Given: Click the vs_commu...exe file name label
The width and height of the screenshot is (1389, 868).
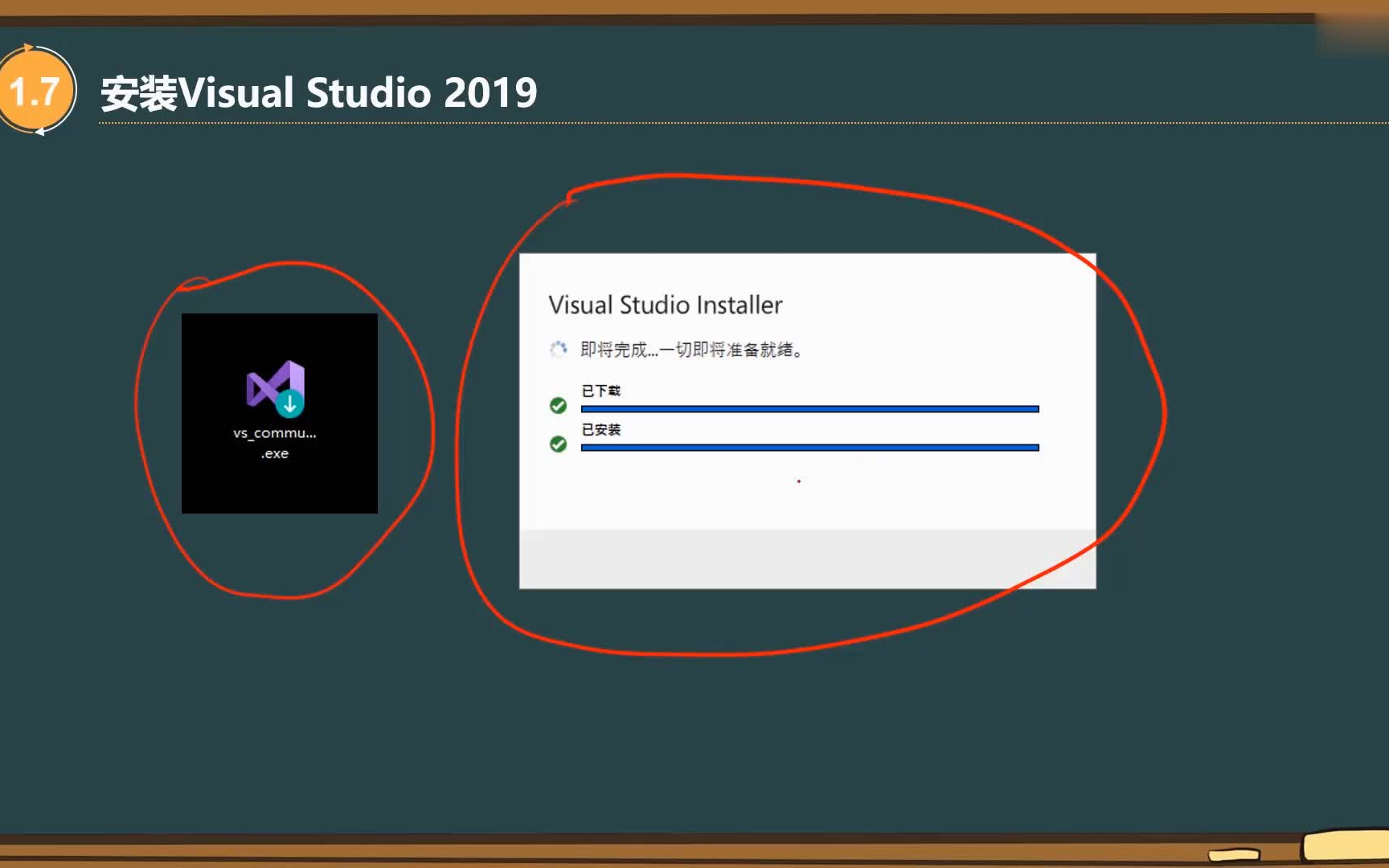Looking at the screenshot, I should click(x=273, y=442).
